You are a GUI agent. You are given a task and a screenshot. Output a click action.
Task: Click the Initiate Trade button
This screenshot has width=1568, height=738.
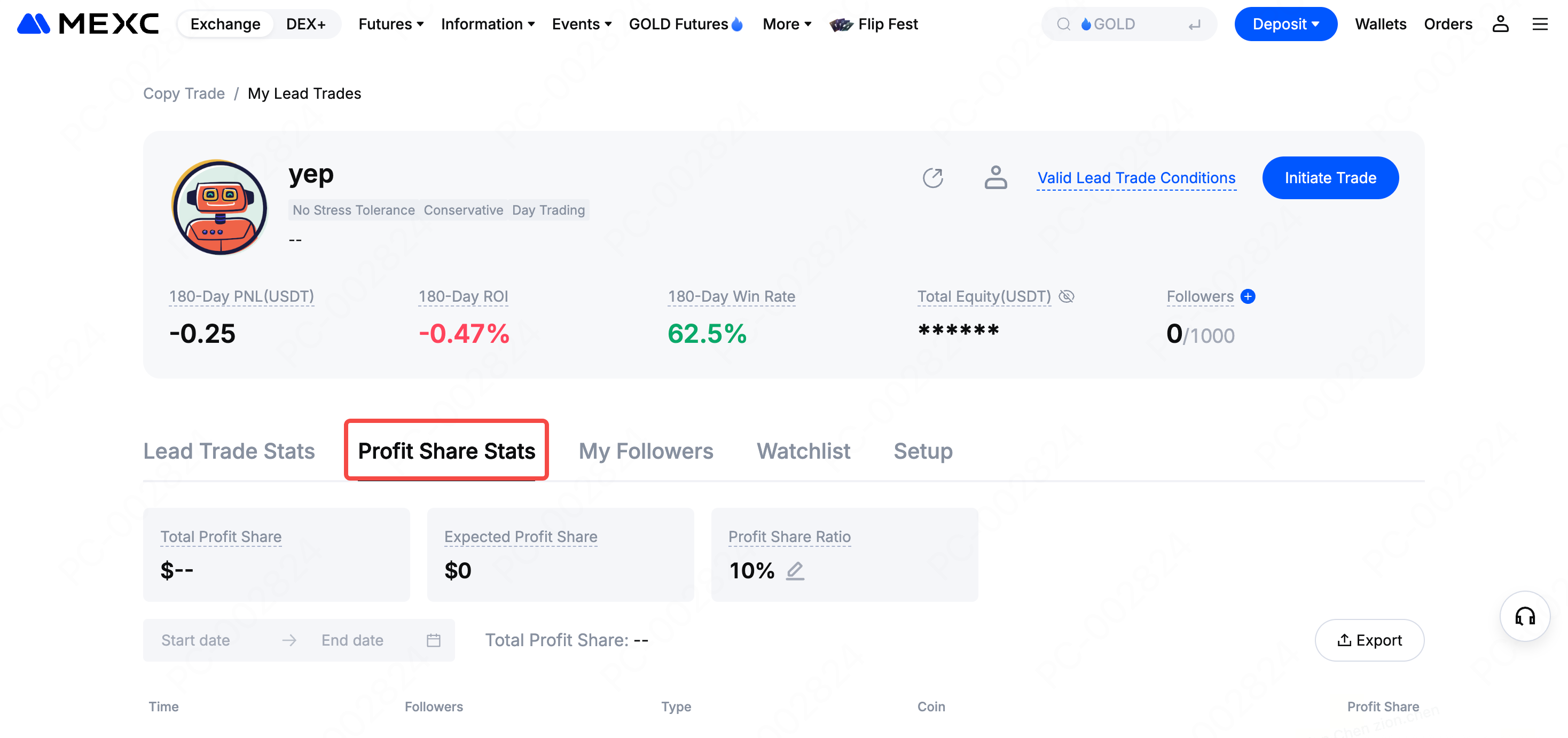(x=1330, y=178)
